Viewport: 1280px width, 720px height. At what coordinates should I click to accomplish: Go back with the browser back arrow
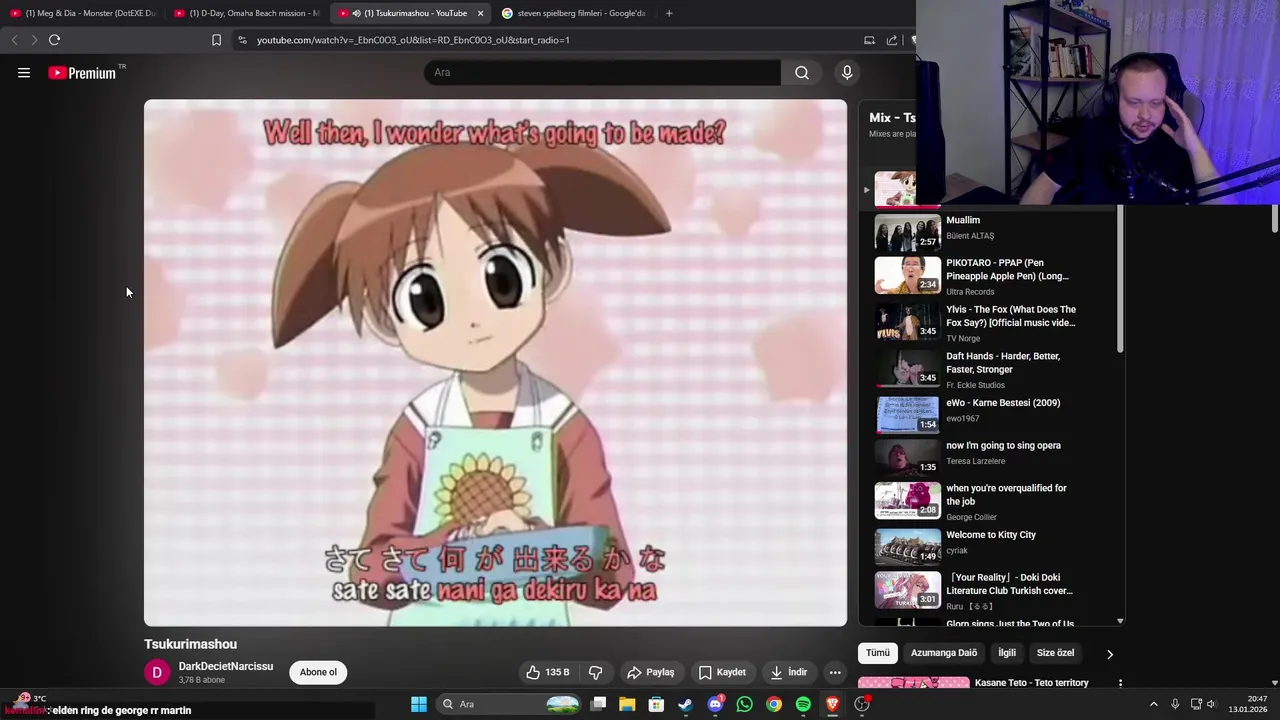[14, 40]
